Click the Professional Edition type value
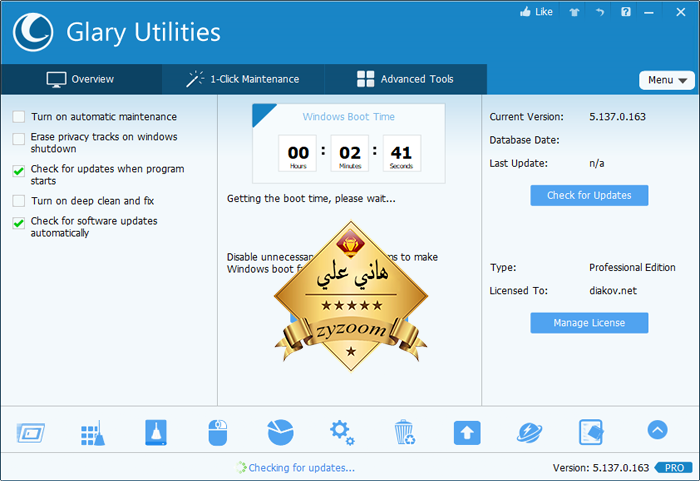This screenshot has height=481, width=700. point(632,268)
